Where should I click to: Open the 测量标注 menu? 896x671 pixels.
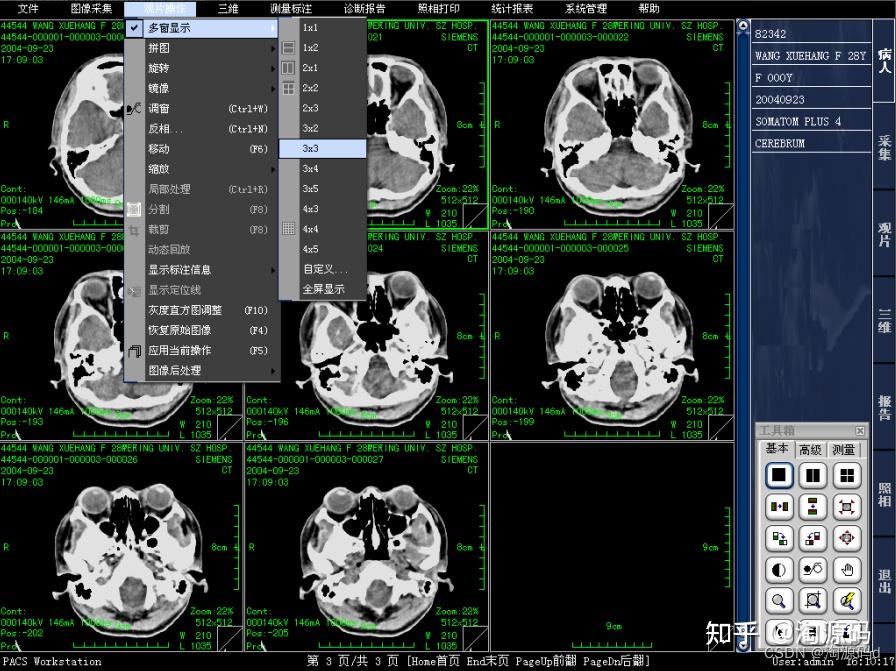[x=291, y=9]
